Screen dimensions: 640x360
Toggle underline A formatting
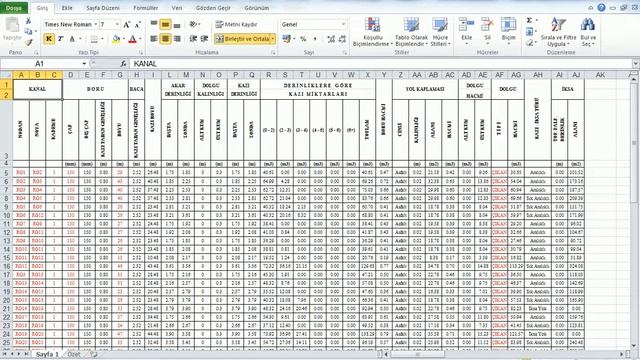tap(72, 39)
